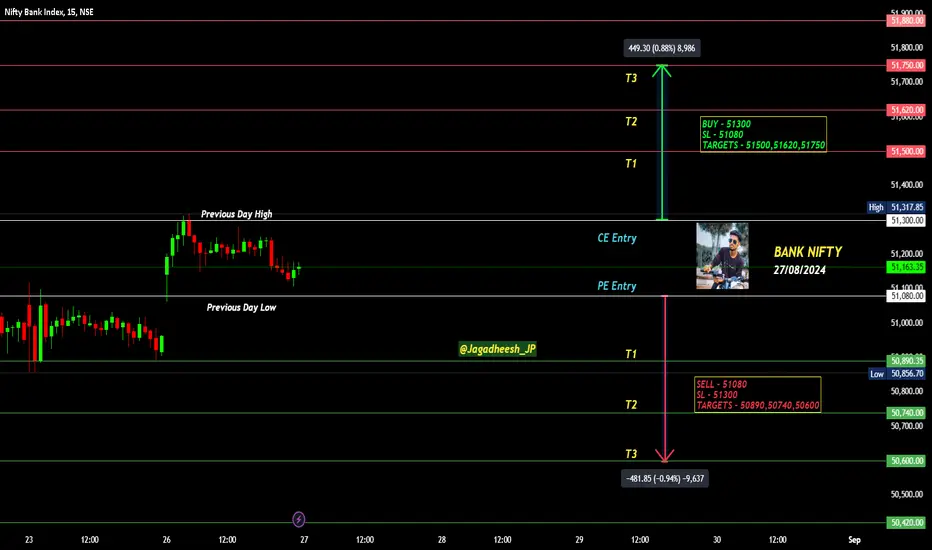Image resolution: width=932 pixels, height=550 pixels.
Task: Click the 28 date on time axis
Action: coord(442,540)
